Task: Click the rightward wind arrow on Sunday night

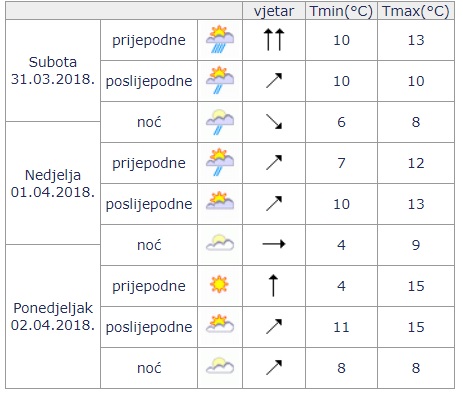Action: click(274, 244)
